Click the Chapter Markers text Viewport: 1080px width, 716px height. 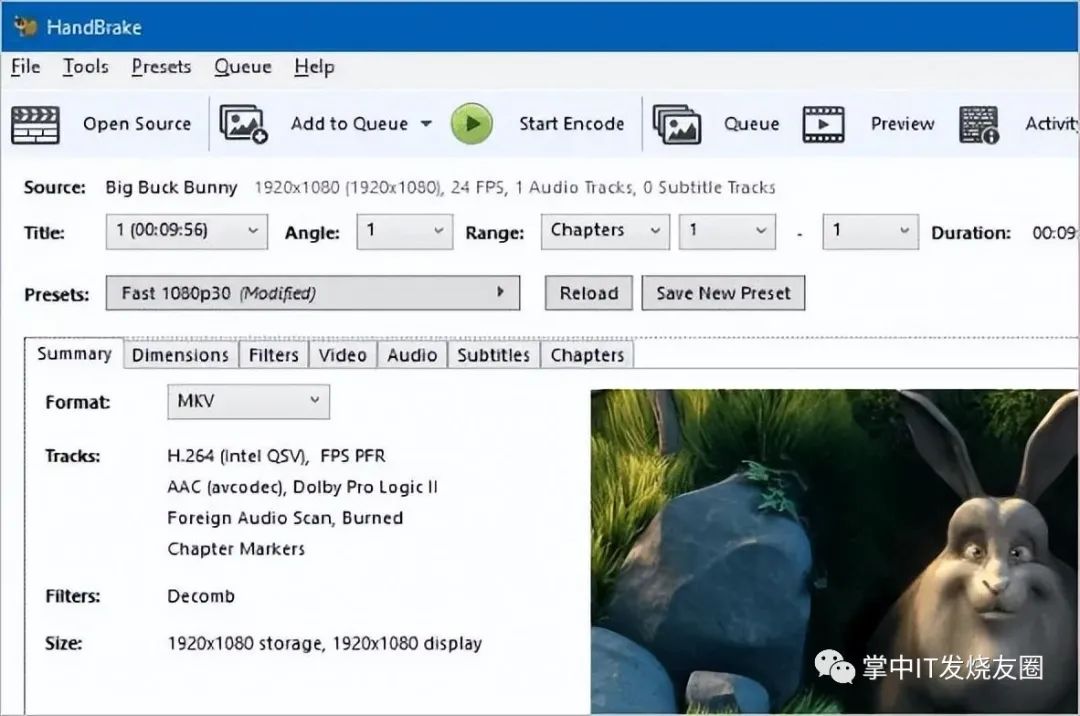click(236, 549)
